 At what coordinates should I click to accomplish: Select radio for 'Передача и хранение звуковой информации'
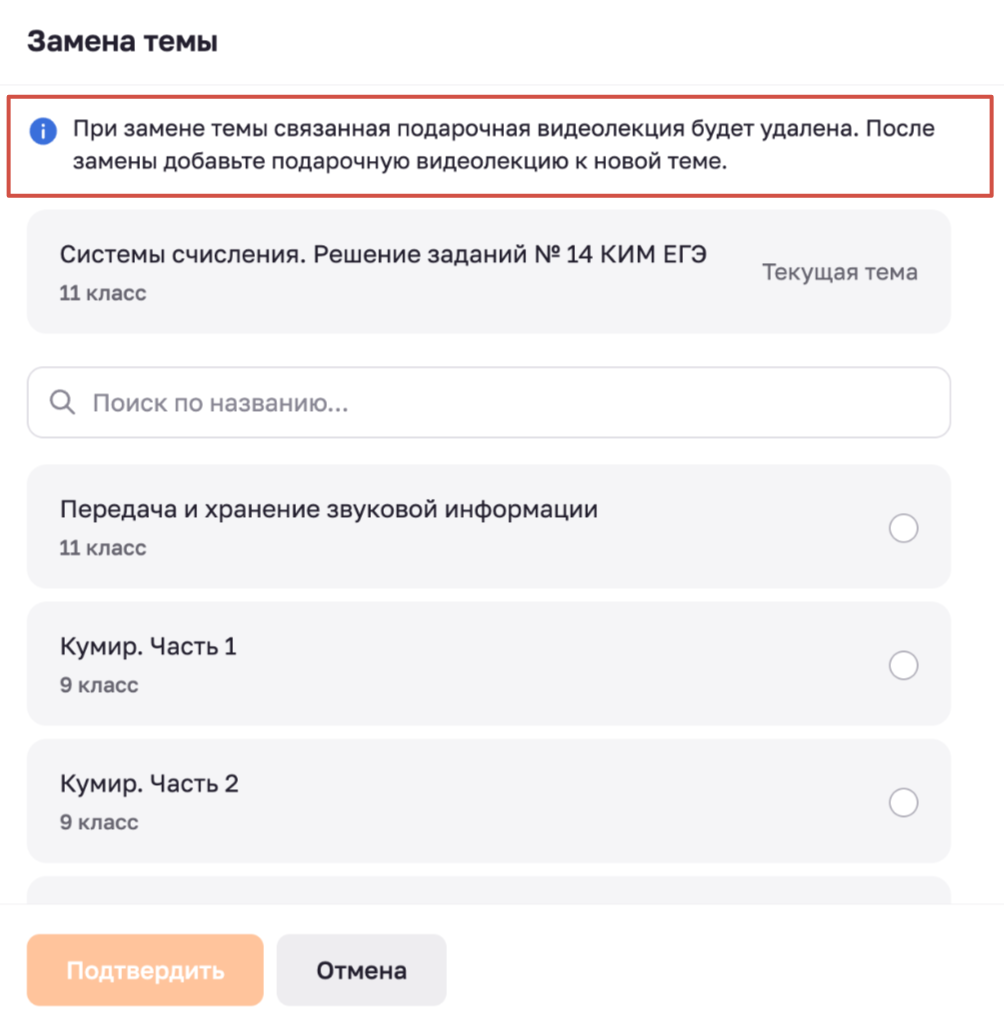pyautogui.click(x=903, y=528)
